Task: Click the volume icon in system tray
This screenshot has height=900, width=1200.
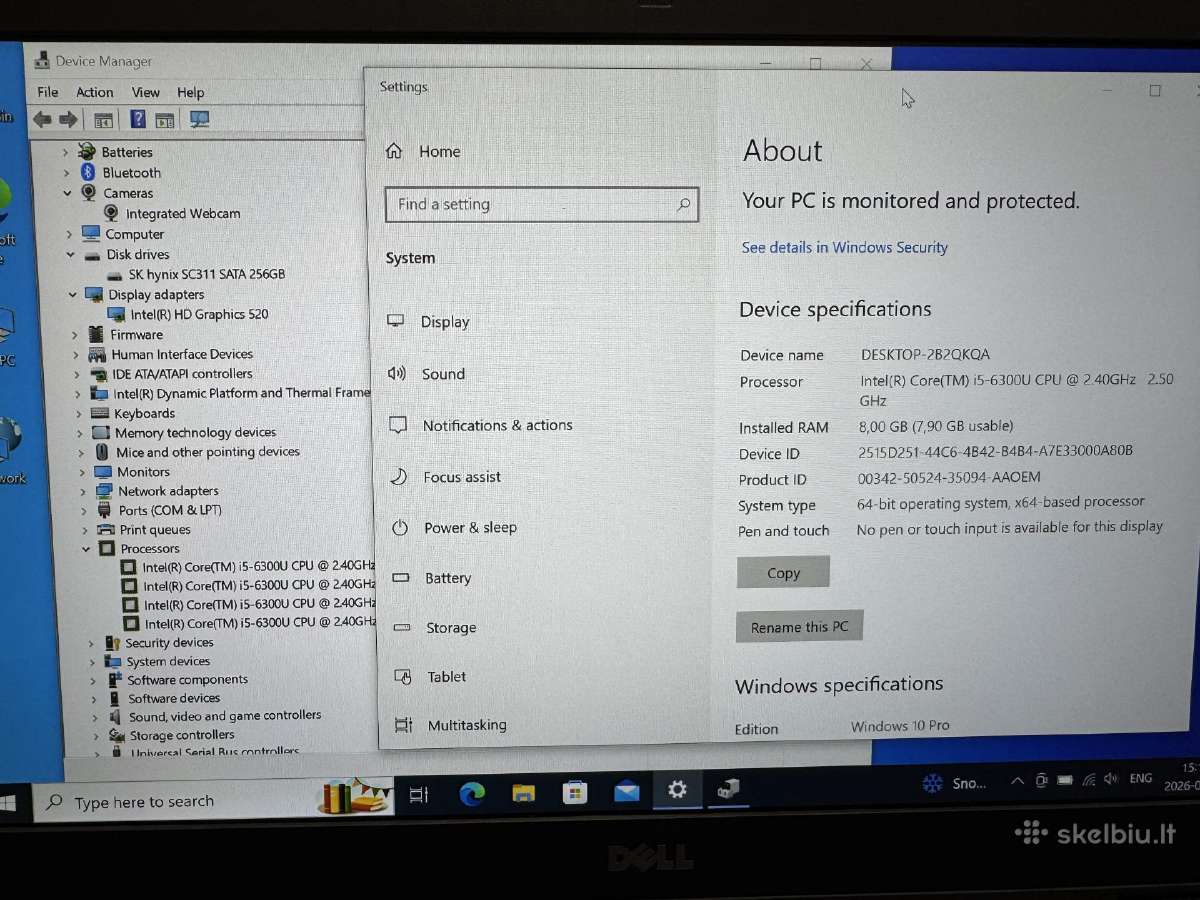Action: pyautogui.click(x=1111, y=779)
